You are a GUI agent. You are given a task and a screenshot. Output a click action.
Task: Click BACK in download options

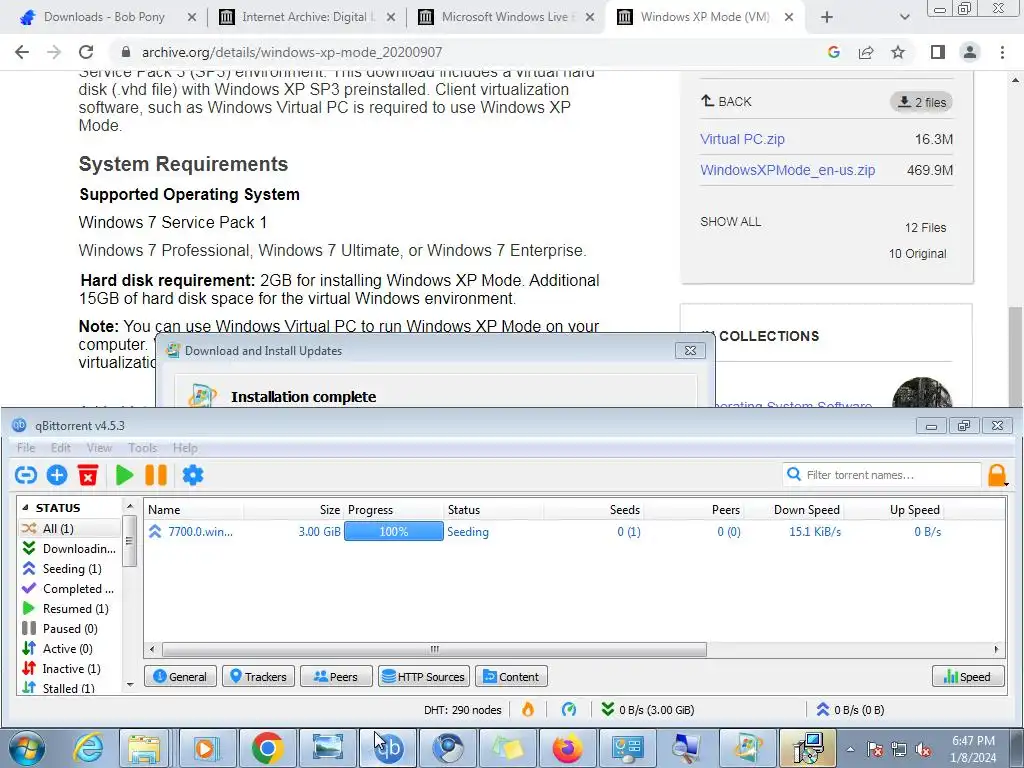726,101
